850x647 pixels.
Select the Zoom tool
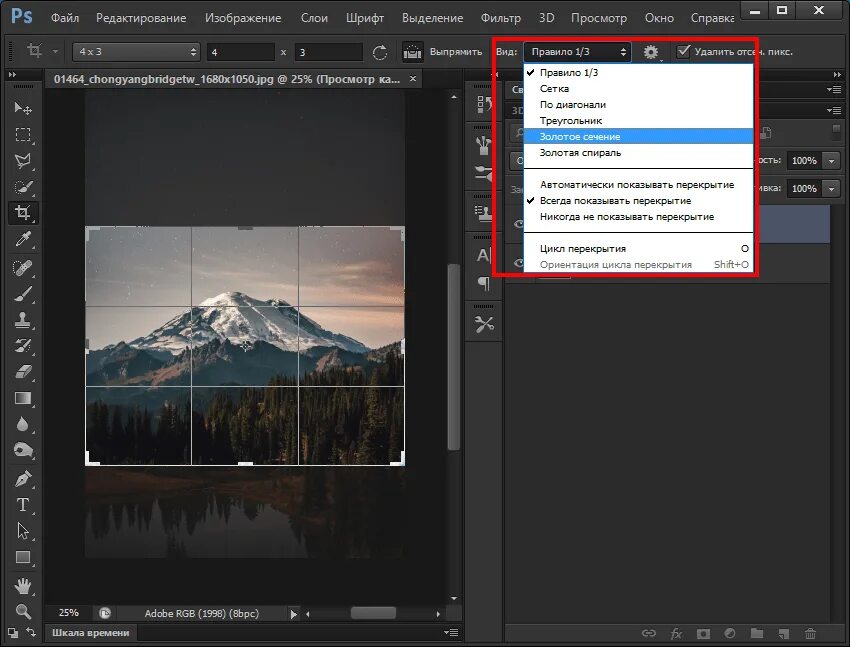tap(23, 611)
